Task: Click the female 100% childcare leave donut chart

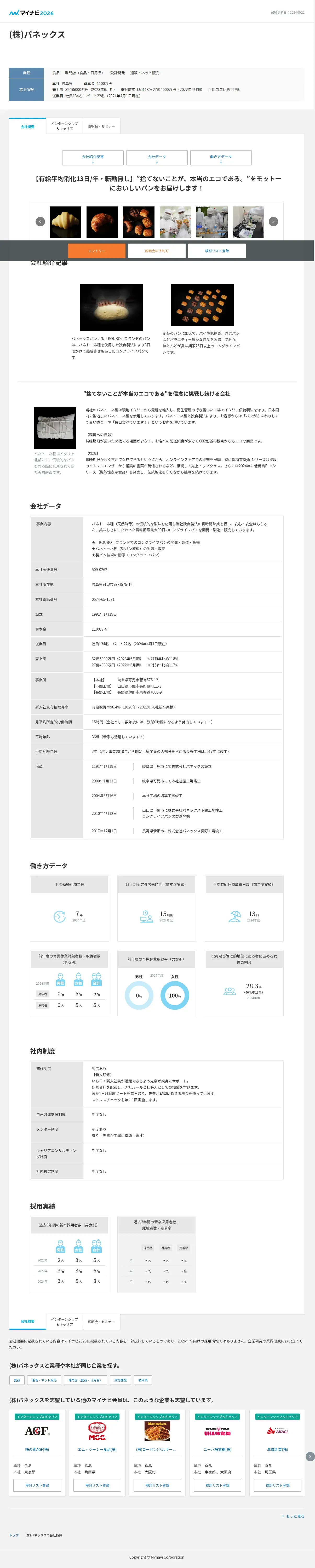Action: point(175,996)
